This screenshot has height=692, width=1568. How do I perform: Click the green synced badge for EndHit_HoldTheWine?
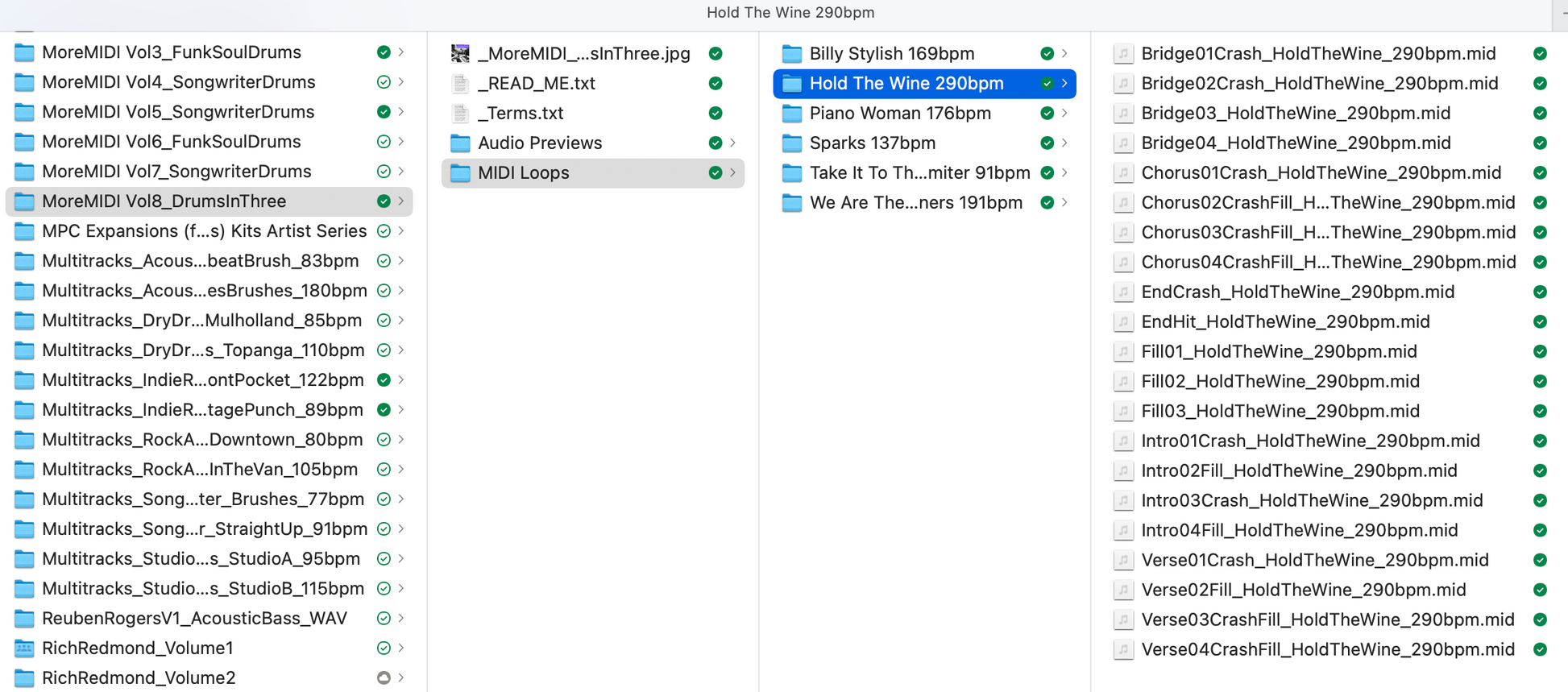click(x=1540, y=321)
